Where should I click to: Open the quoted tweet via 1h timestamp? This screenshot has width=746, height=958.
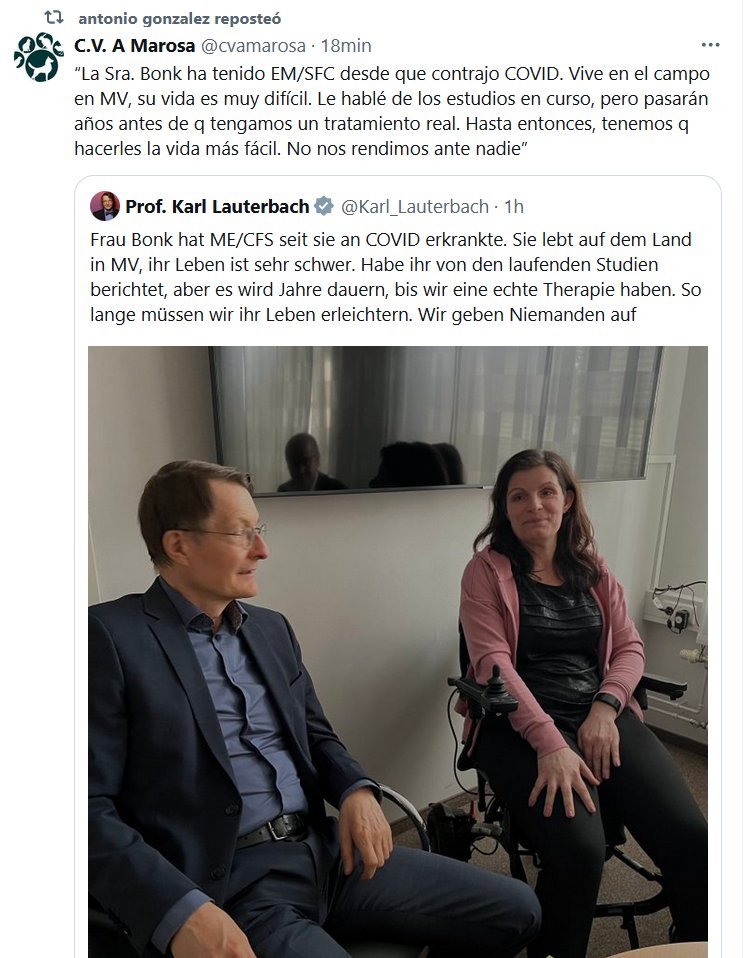coord(514,207)
